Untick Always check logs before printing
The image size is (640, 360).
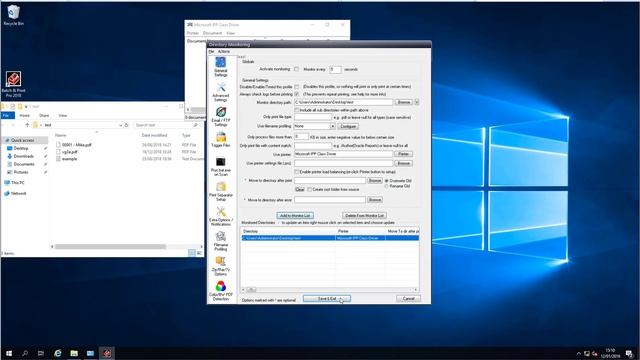tap(296, 94)
